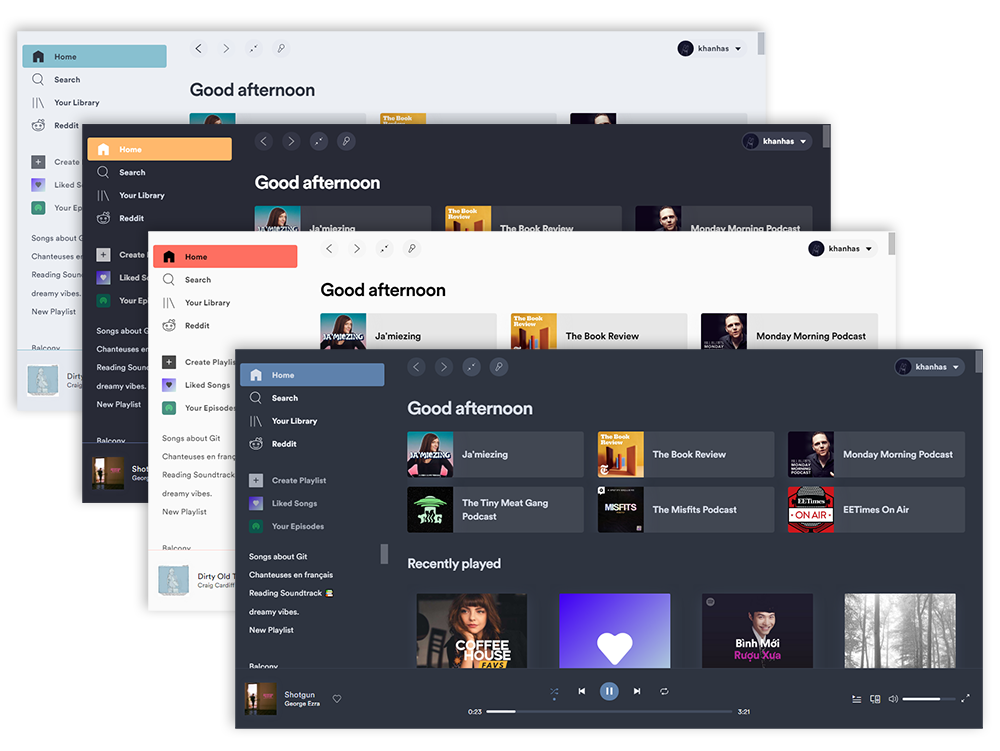Mute audio using the speaker icon
The height and width of the screenshot is (751, 1000).
pos(893,699)
